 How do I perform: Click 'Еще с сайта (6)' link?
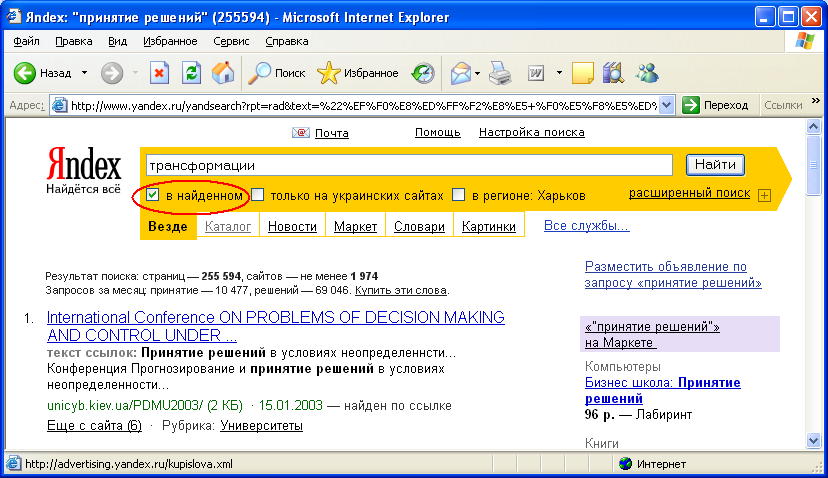[94, 425]
